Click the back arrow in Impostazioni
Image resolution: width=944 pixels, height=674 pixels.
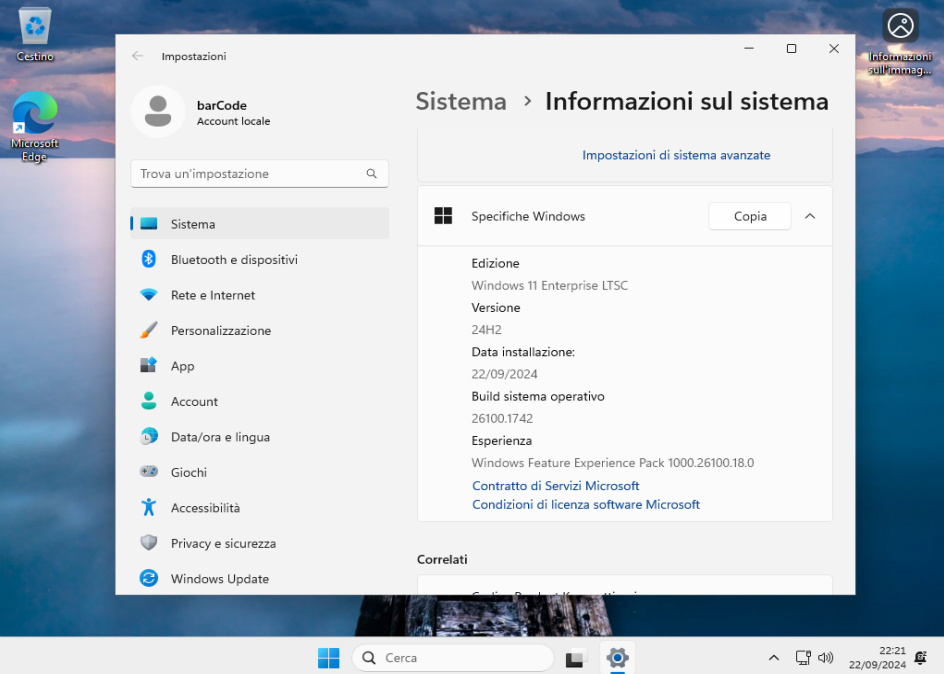(x=137, y=56)
